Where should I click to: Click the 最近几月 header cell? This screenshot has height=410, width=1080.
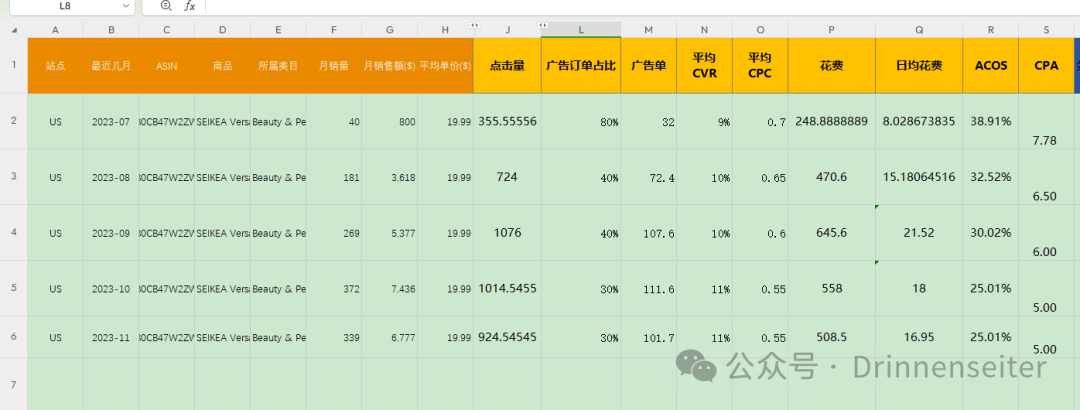tap(111, 66)
